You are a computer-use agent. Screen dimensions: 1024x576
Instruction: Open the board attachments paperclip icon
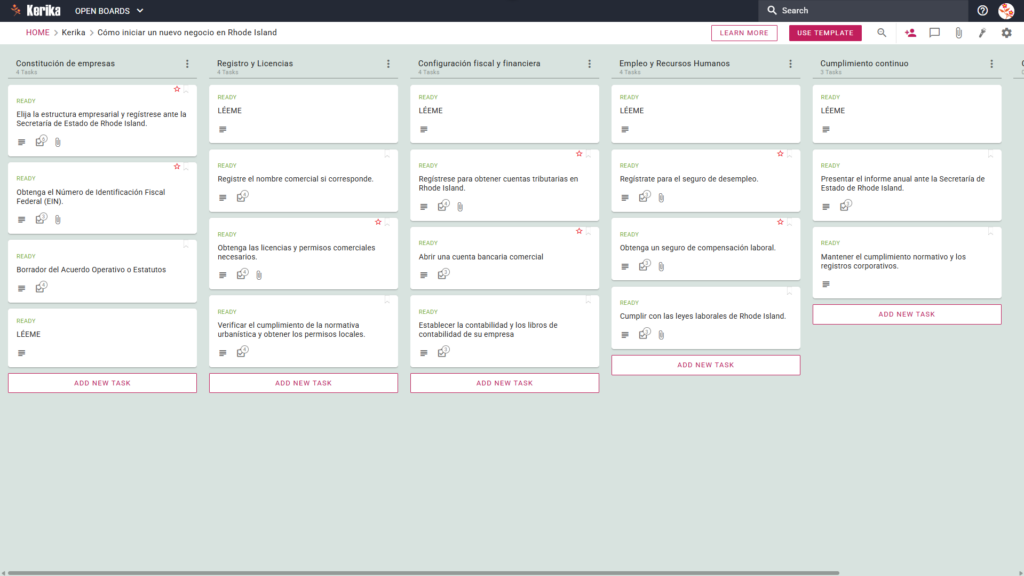[x=959, y=33]
